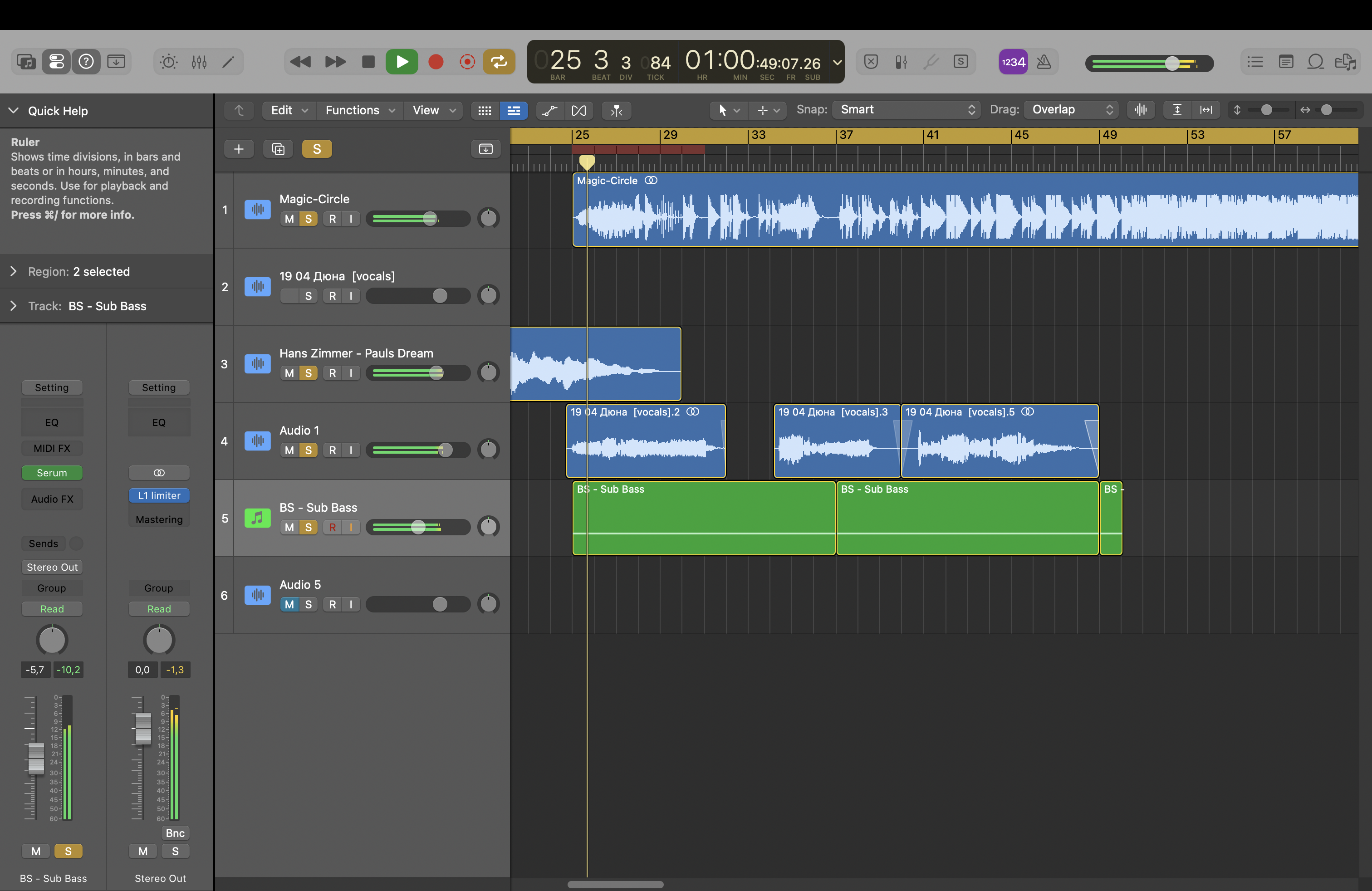Screen dimensions: 1372x891
Task: Open Editors pencil icon
Action: point(228,62)
